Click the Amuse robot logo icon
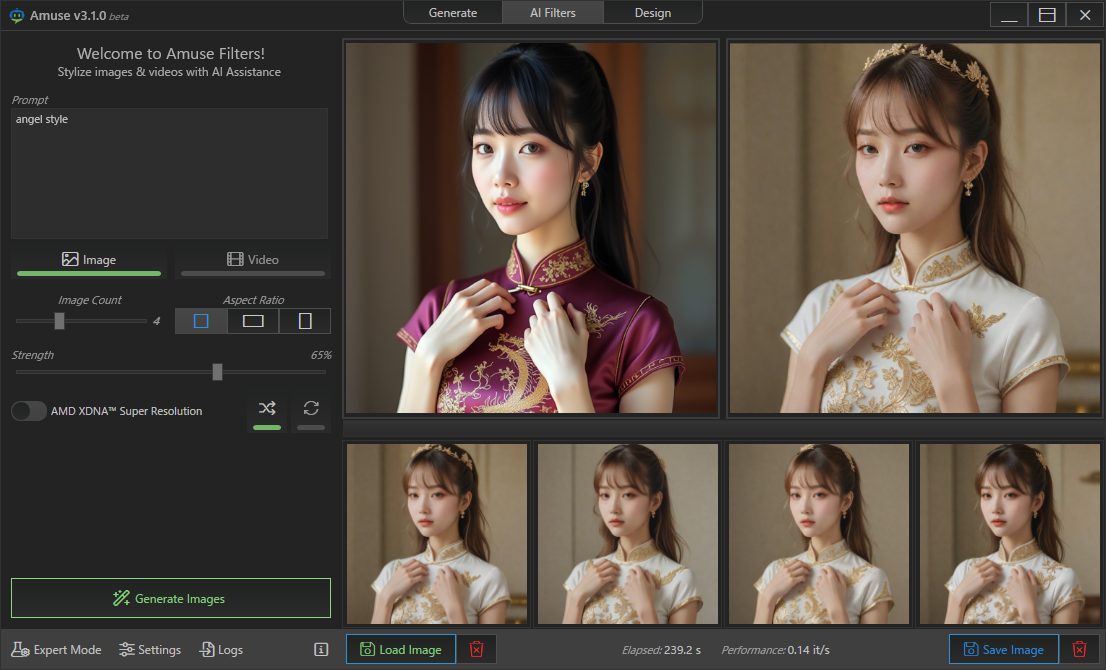 tap(16, 16)
